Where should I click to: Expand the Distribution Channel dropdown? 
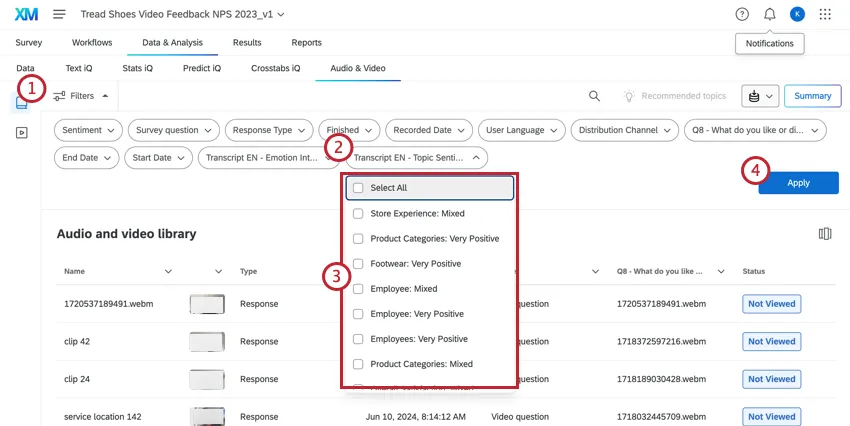point(624,130)
